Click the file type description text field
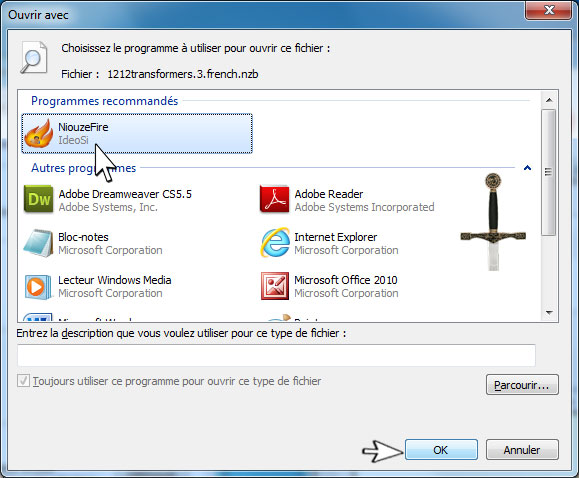This screenshot has height=478, width=579. tap(276, 355)
